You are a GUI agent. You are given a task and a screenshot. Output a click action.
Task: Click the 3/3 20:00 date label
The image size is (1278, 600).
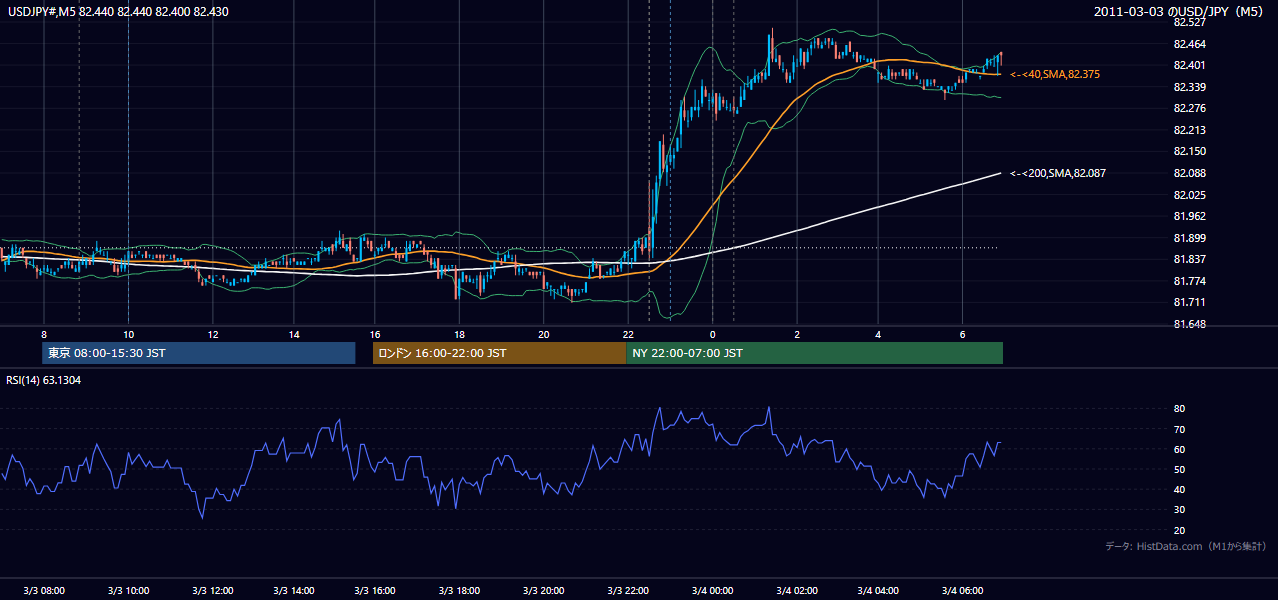[544, 591]
